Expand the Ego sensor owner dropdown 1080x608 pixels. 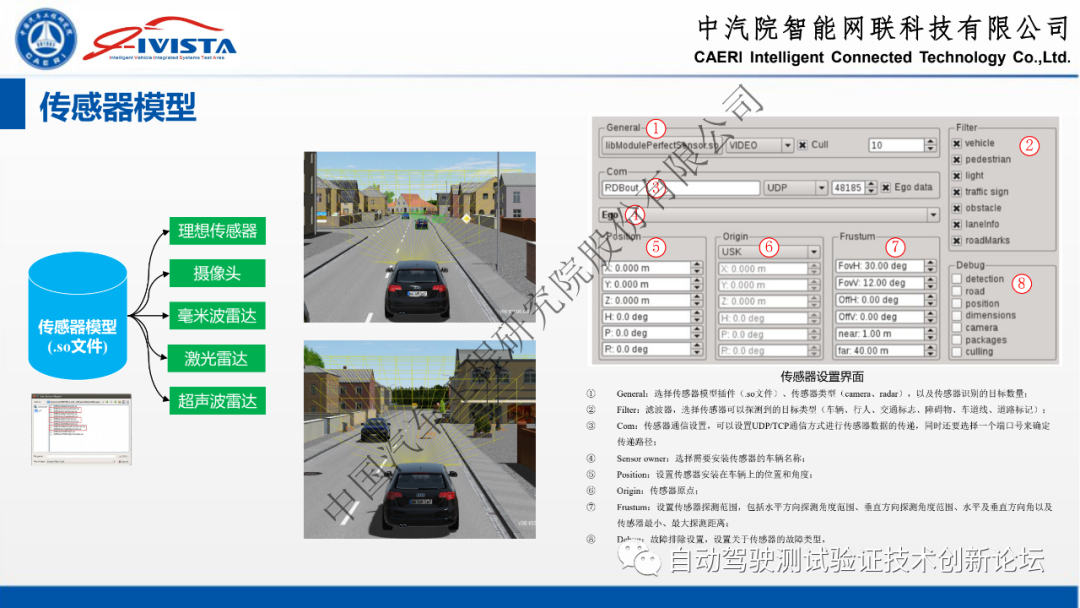click(x=932, y=213)
